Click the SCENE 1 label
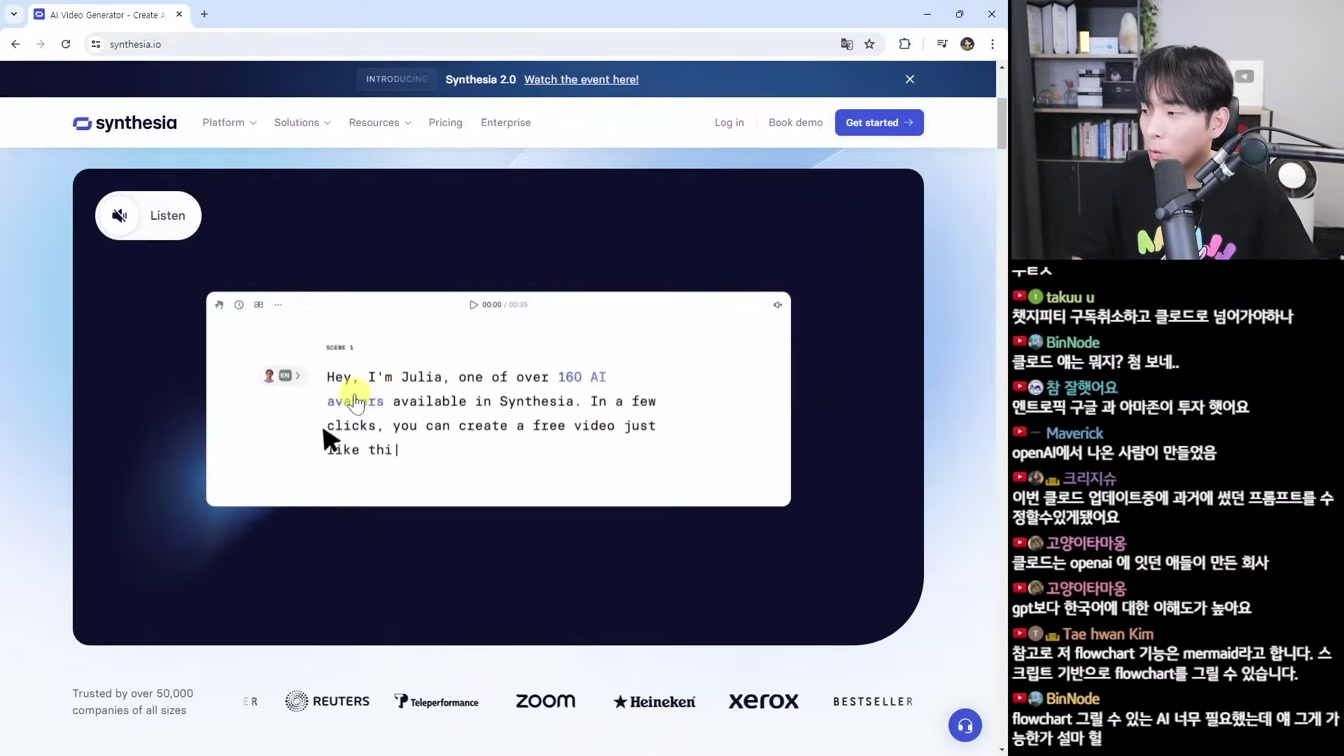Screen dimensions: 1344x756 (340, 348)
